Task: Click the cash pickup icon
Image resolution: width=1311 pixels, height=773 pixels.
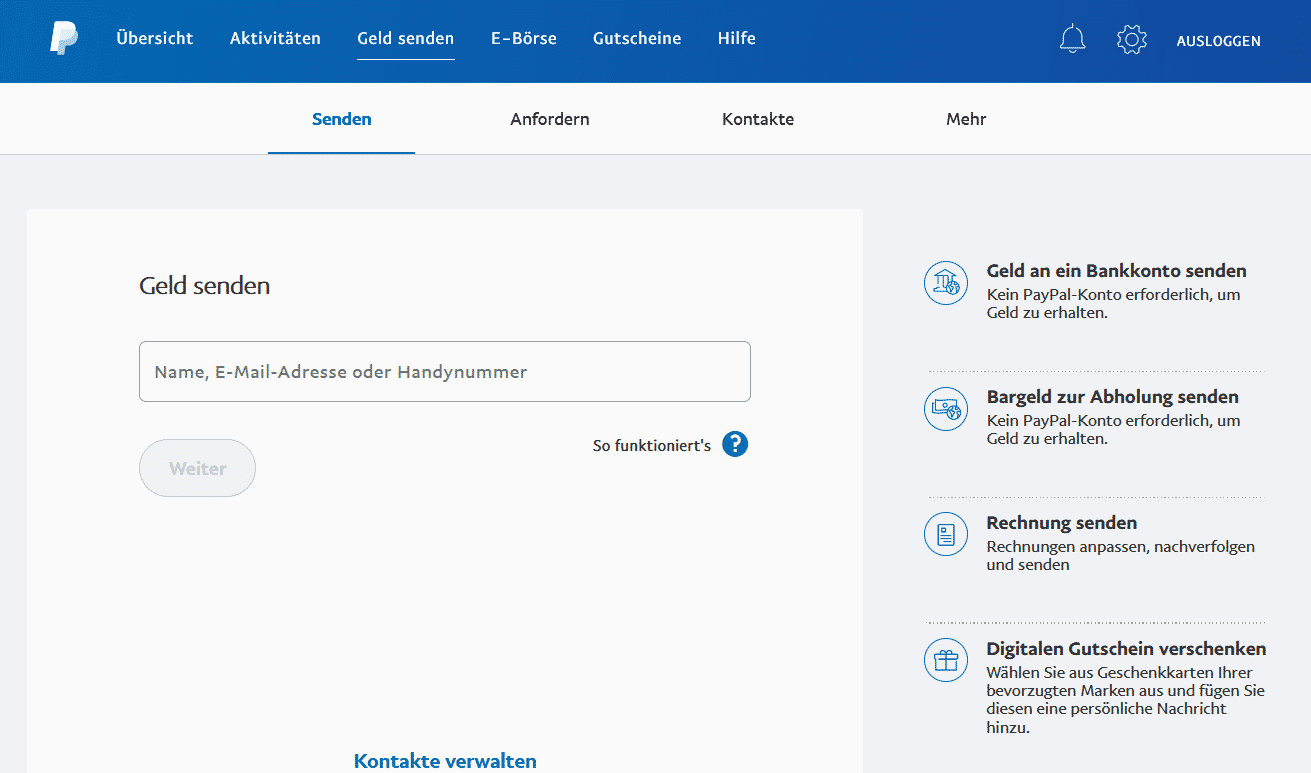Action: point(945,409)
